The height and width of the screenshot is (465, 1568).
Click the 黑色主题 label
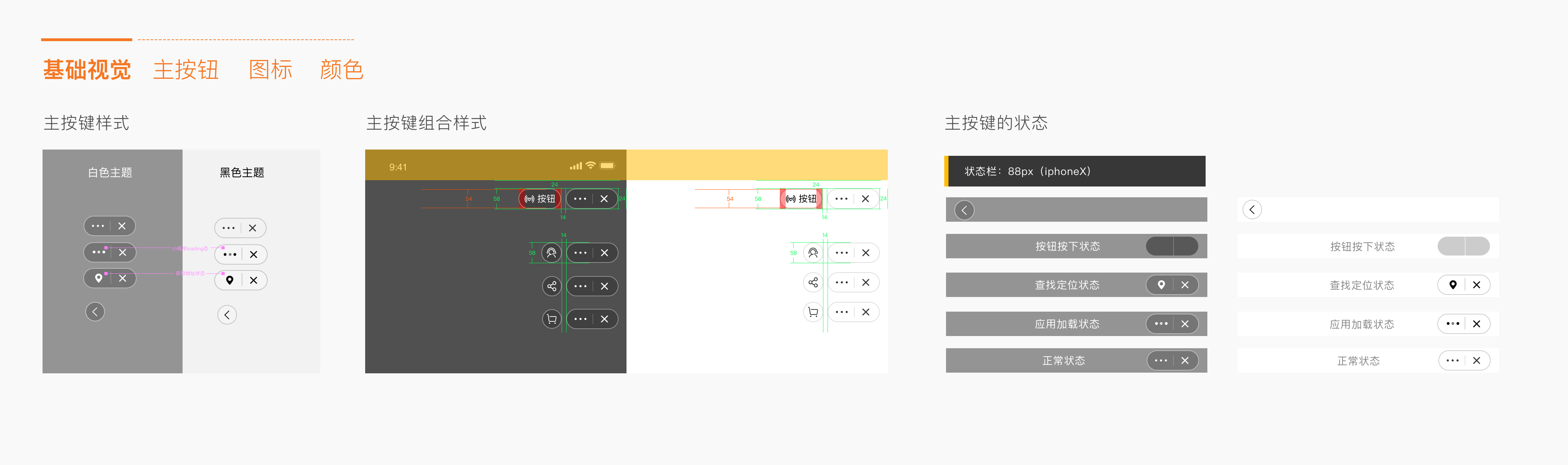pos(242,173)
